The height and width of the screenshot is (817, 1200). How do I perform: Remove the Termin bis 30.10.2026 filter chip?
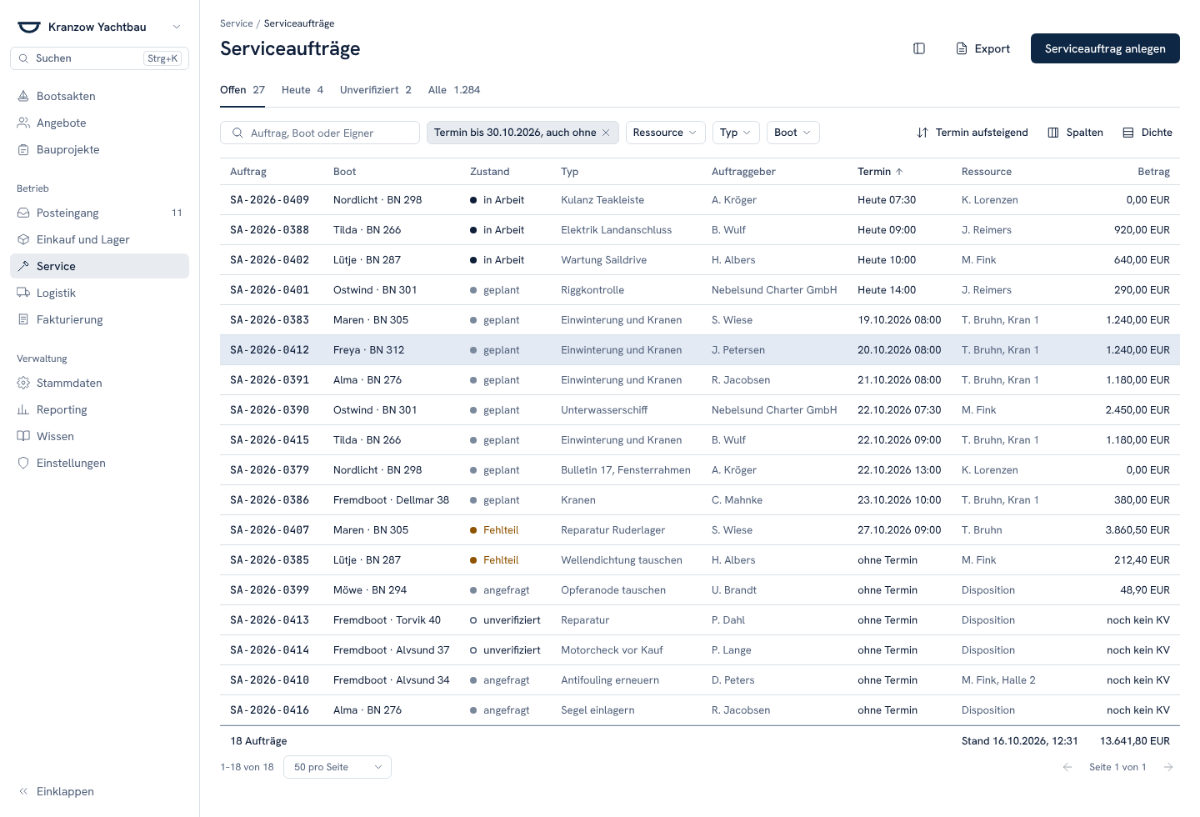(x=606, y=133)
